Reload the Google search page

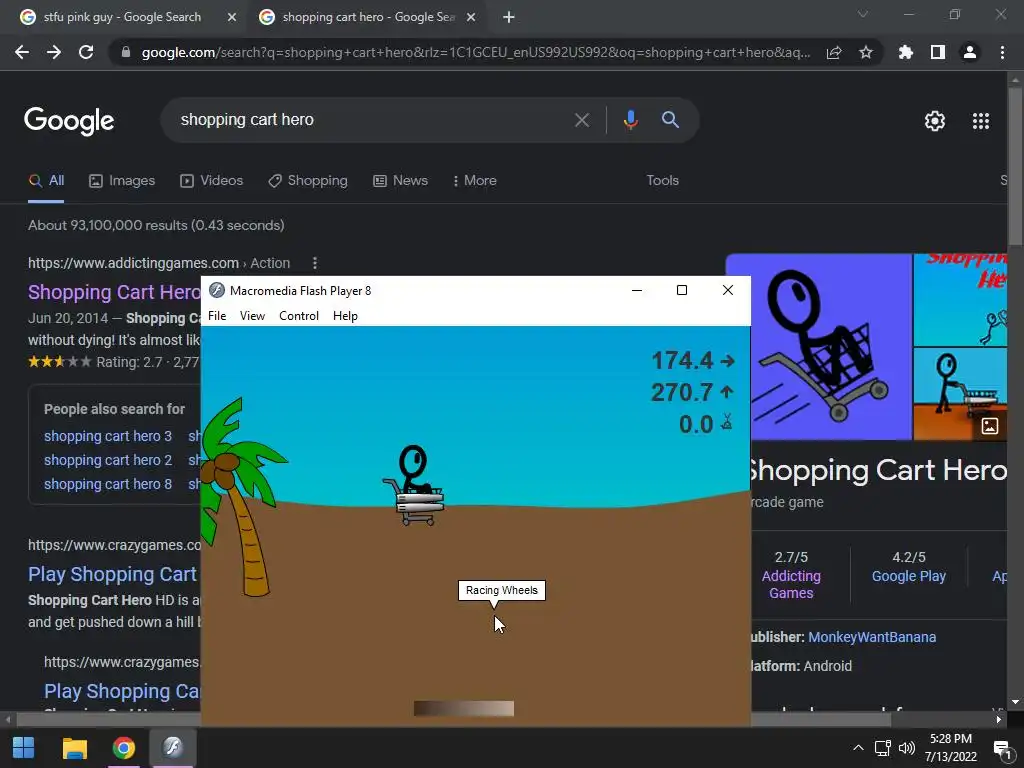pyautogui.click(x=86, y=52)
